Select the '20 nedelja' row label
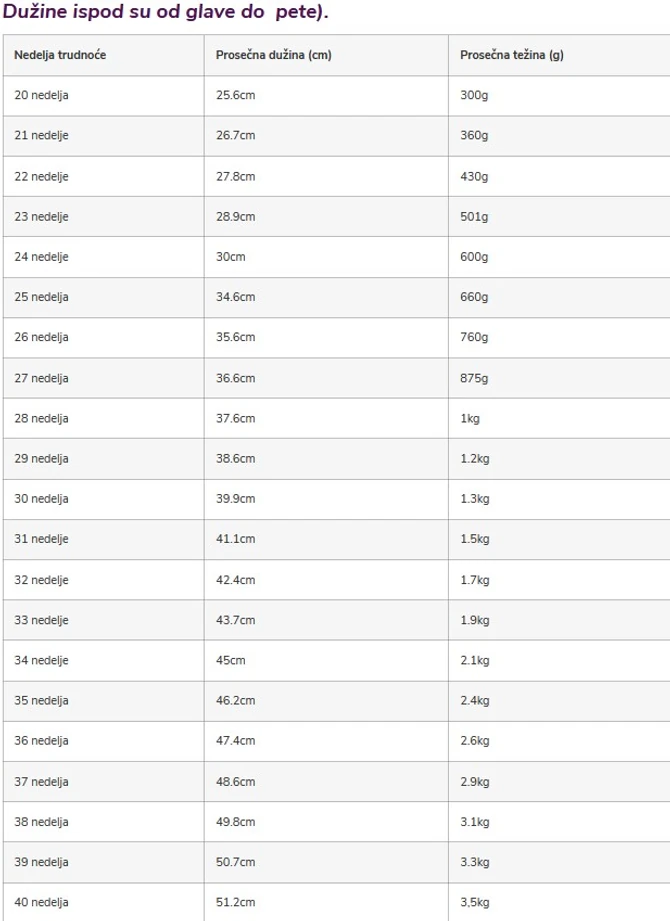 (42, 95)
